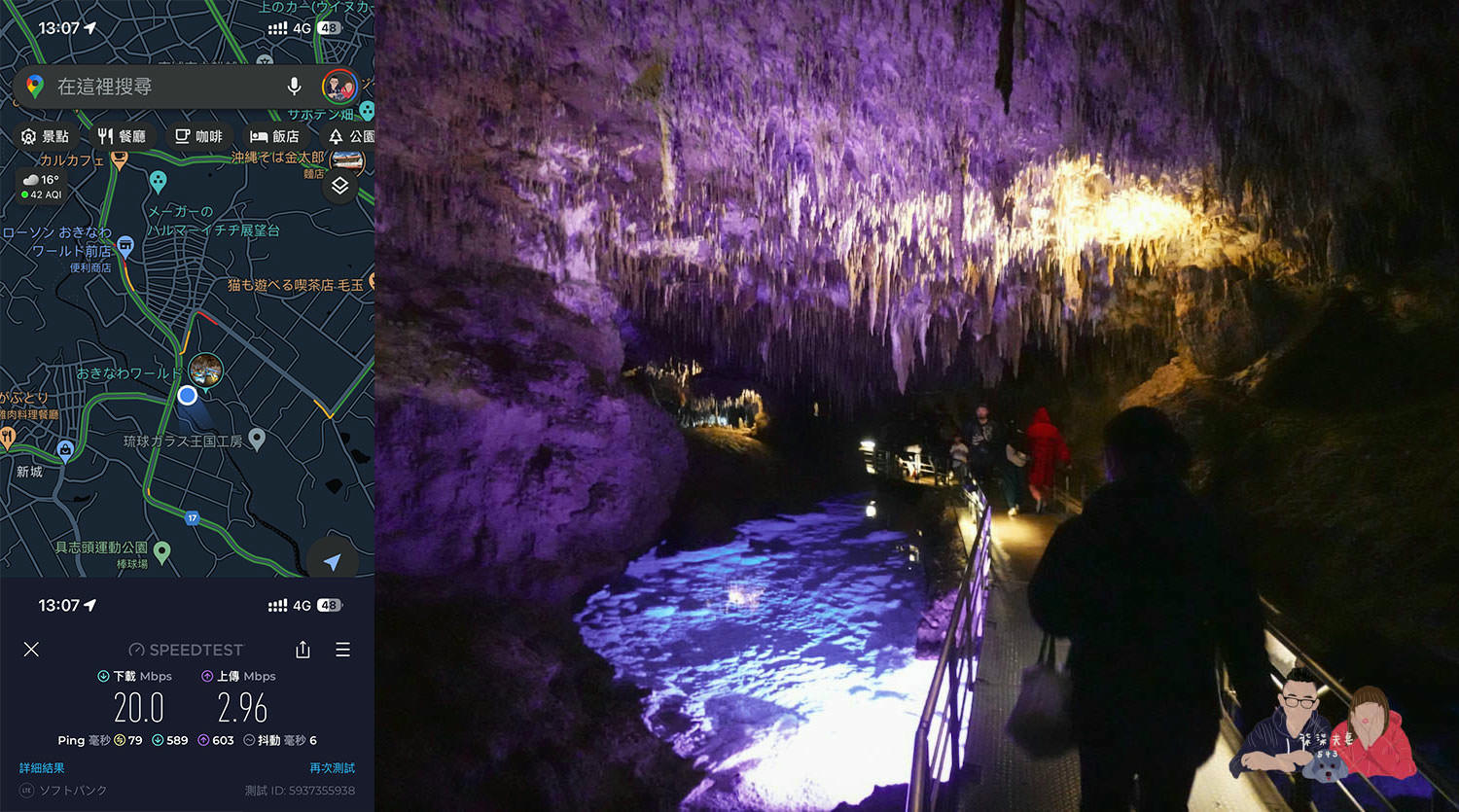The image size is (1459, 812).
Task: Tap the 具志頭運動公園 green park pin
Action: click(162, 552)
